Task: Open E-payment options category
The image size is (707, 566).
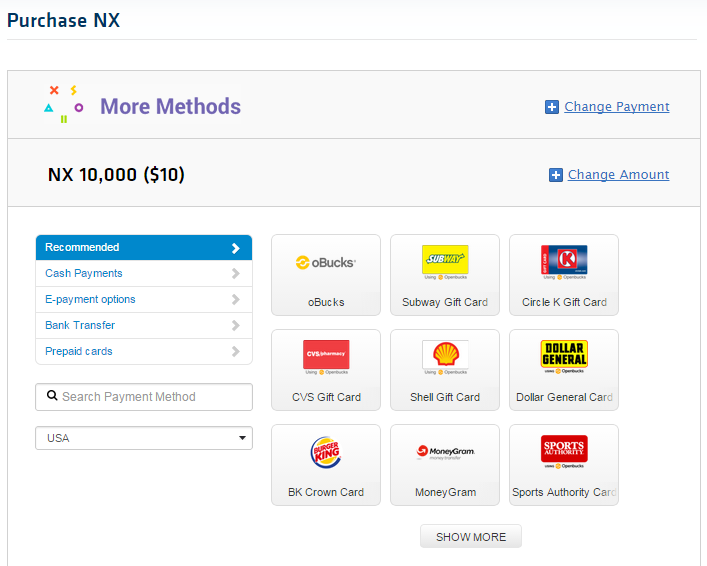Action: 144,299
